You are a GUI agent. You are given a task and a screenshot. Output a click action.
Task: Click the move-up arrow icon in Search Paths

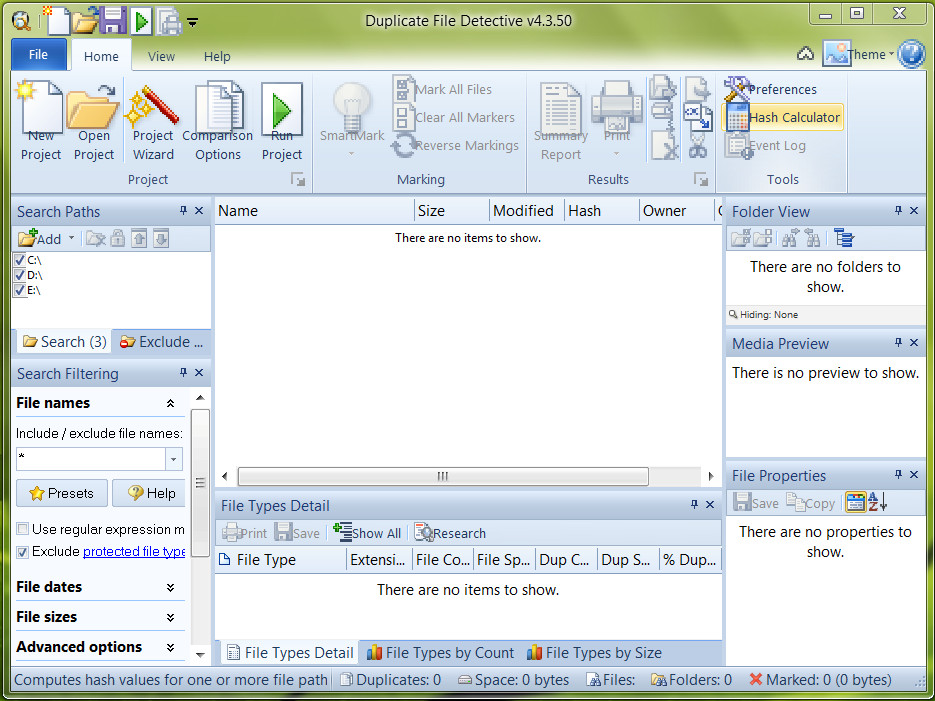139,238
